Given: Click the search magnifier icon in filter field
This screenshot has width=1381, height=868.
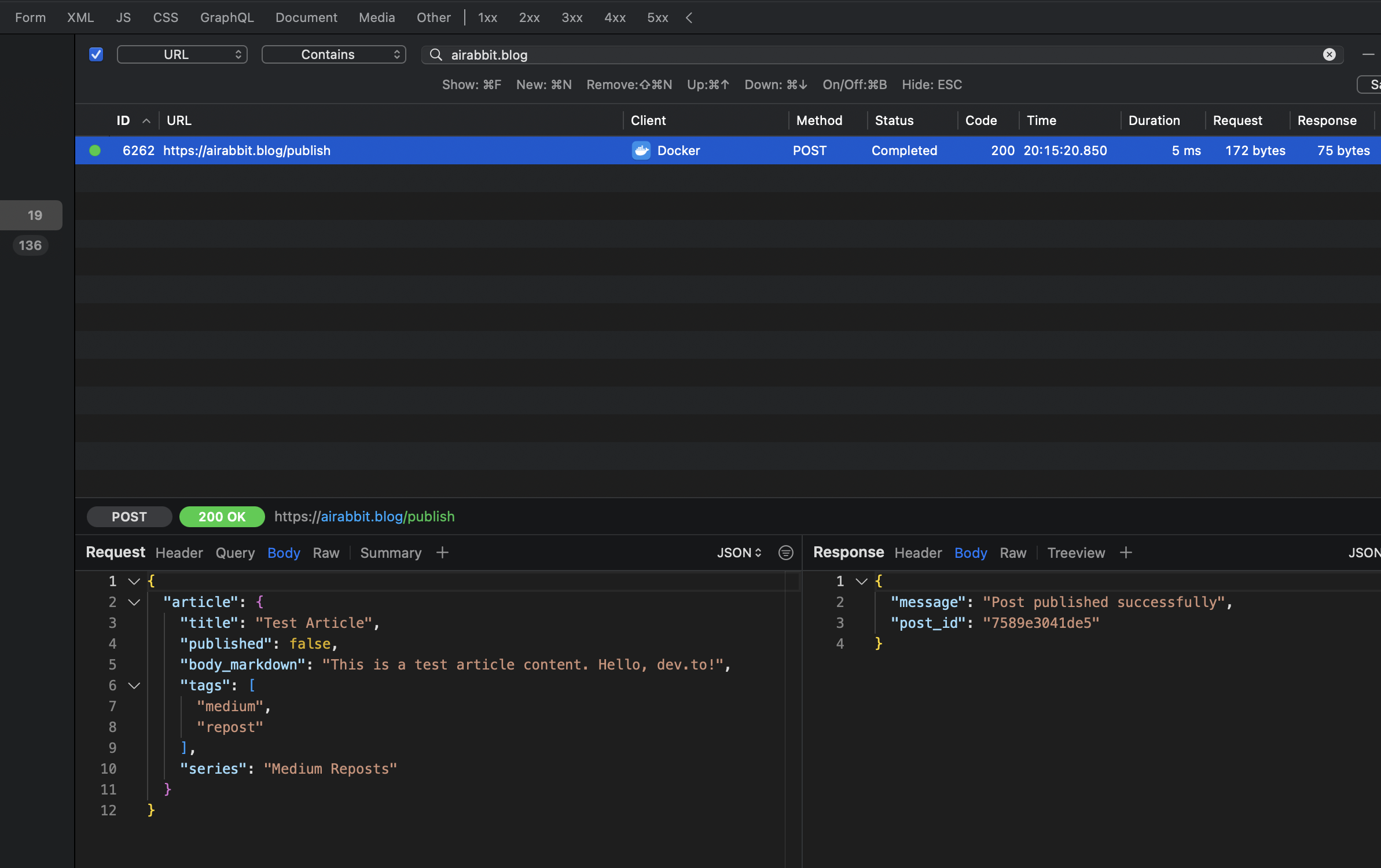Looking at the screenshot, I should click(x=436, y=54).
